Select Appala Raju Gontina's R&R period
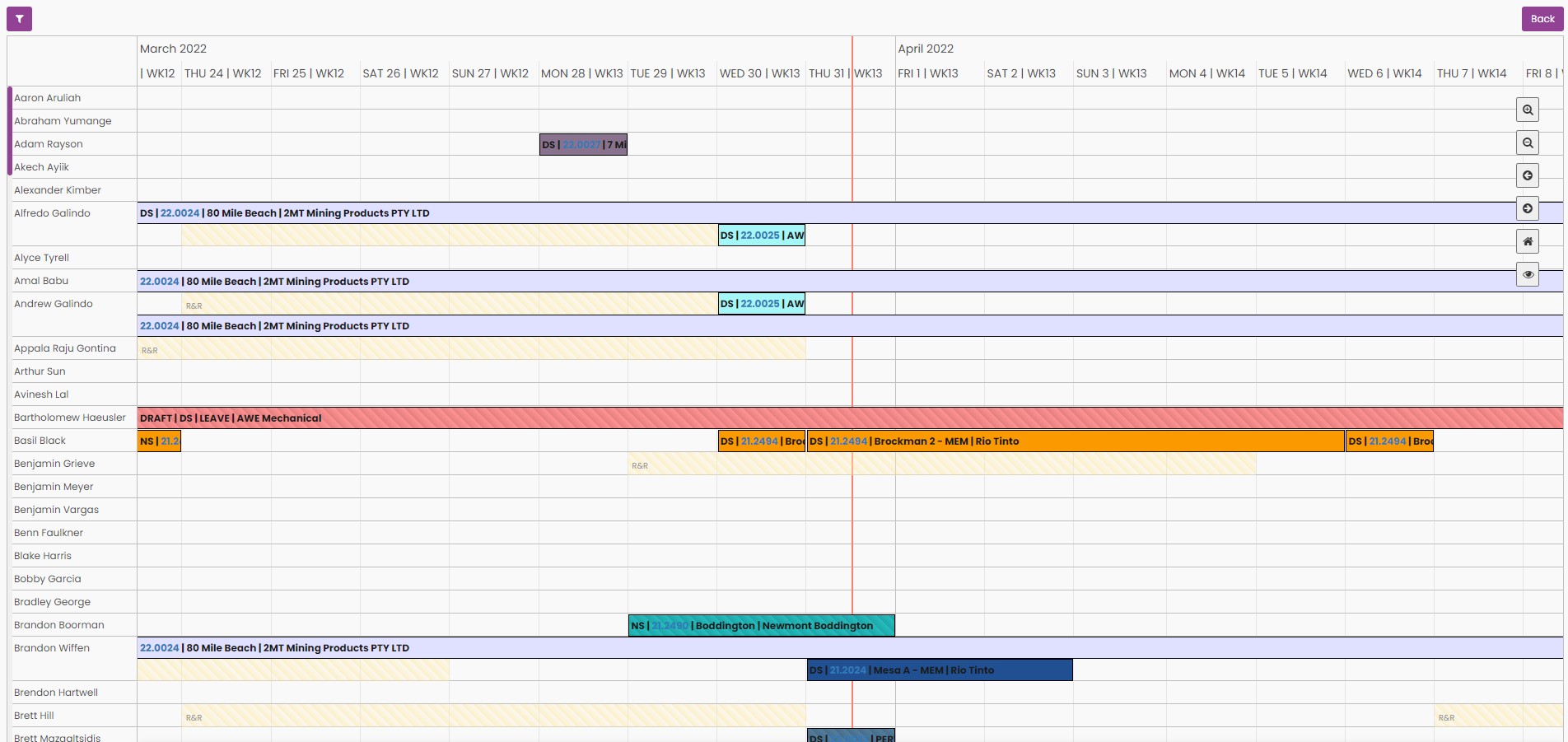Image resolution: width=1568 pixels, height=742 pixels. pyautogui.click(x=472, y=349)
